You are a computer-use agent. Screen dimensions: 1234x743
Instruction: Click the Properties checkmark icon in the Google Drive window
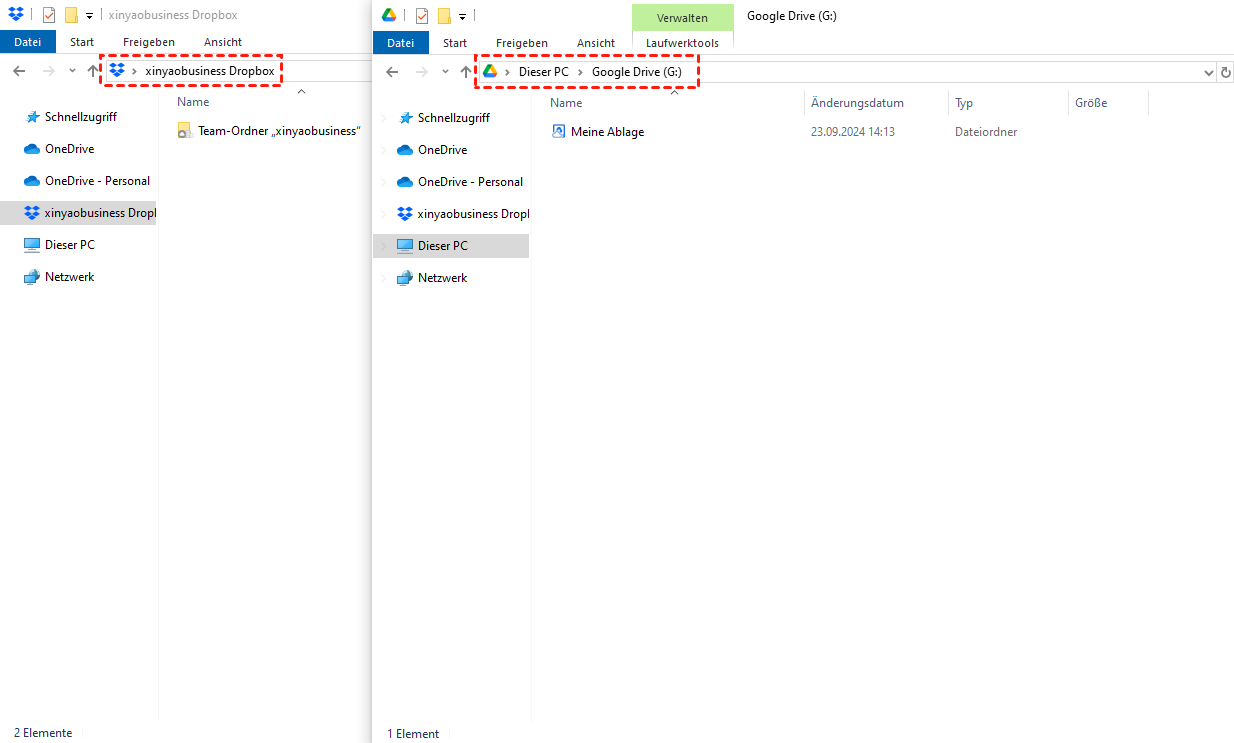point(422,15)
